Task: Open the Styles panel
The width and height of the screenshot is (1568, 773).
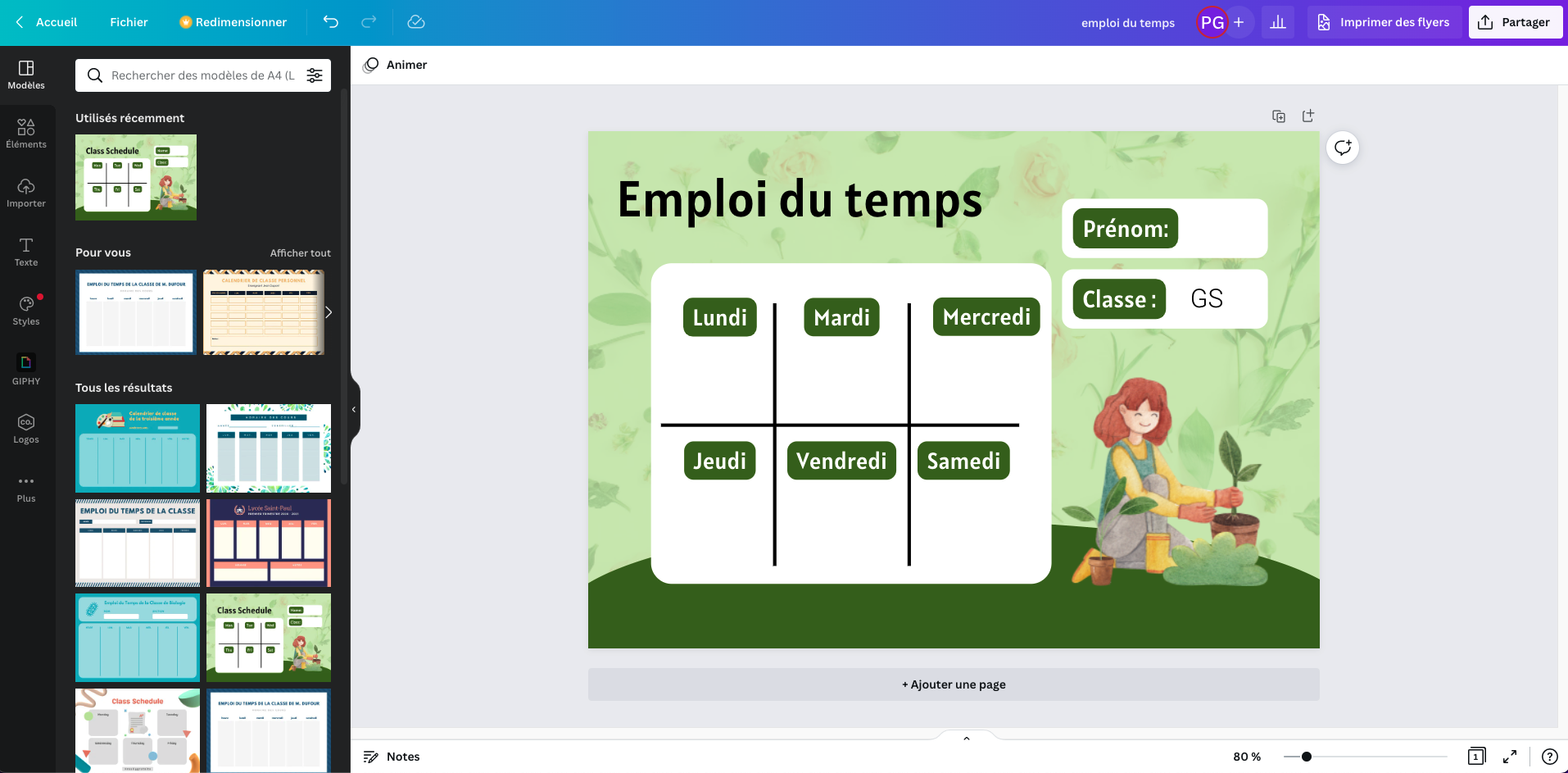Action: pyautogui.click(x=26, y=310)
